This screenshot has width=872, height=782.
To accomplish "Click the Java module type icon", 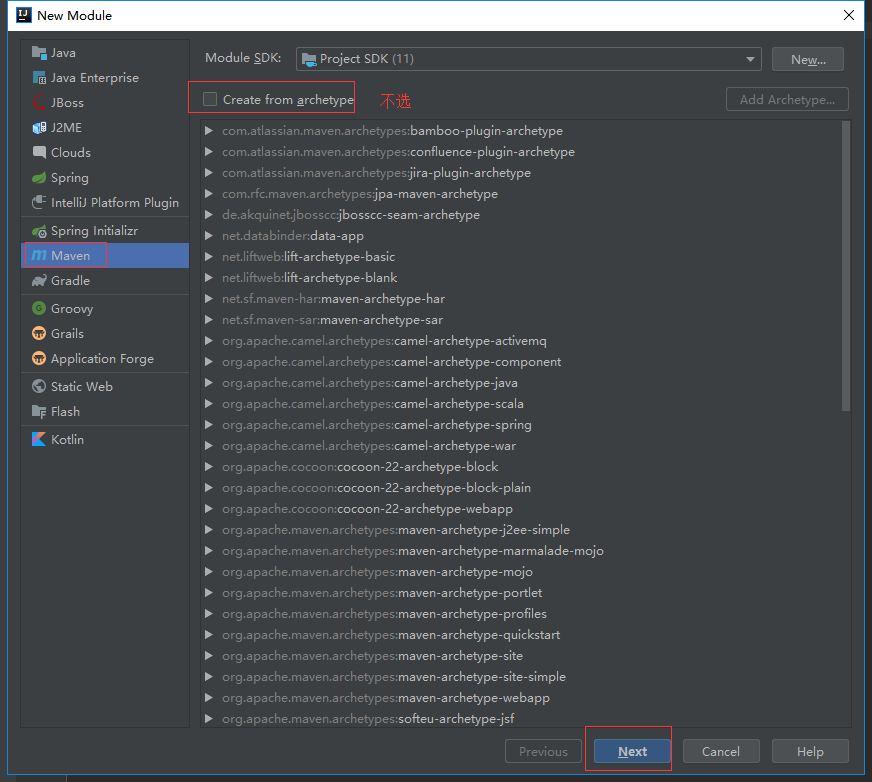I will 39,53.
